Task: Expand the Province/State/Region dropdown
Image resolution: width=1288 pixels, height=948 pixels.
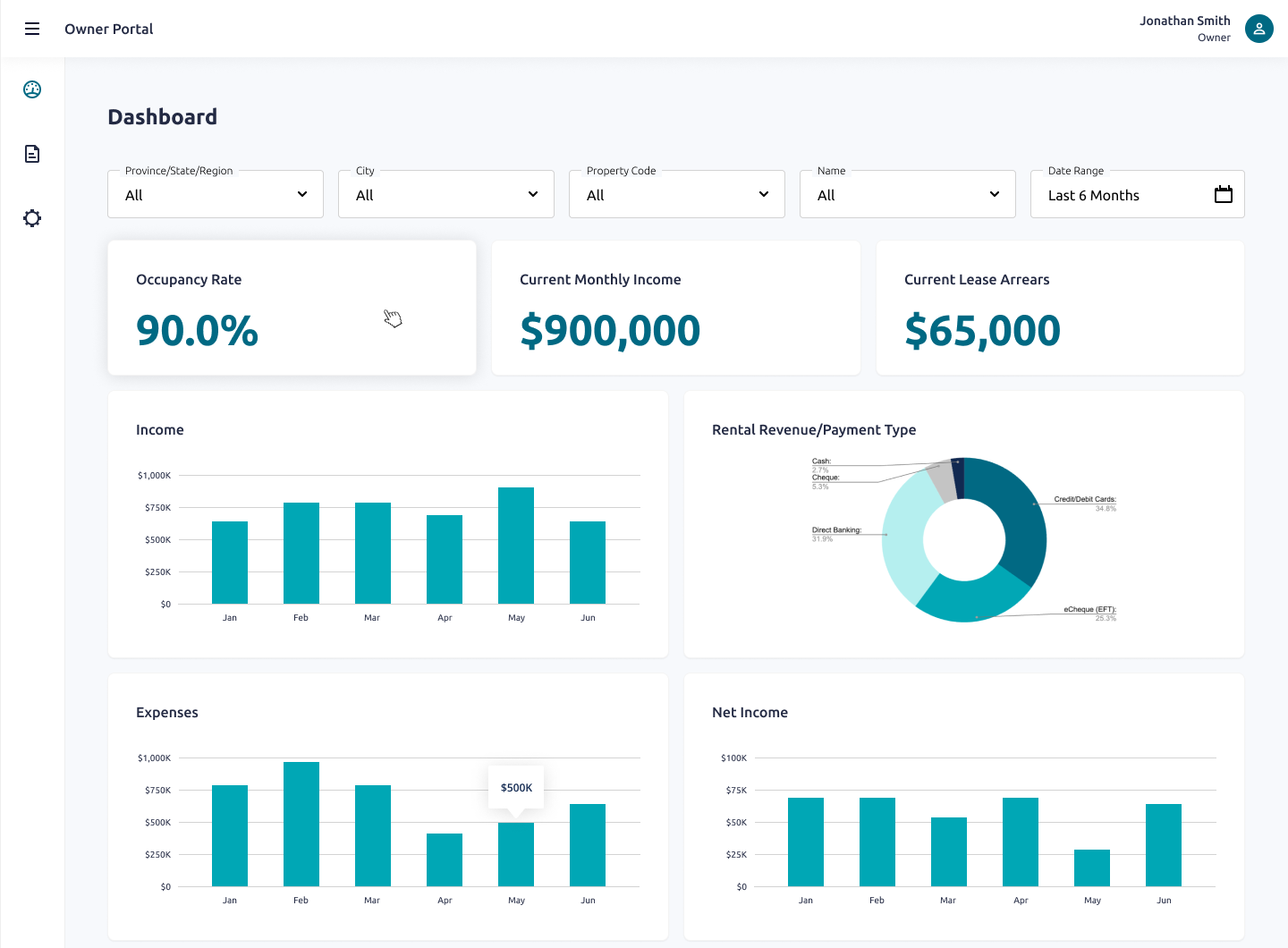Action: point(216,195)
